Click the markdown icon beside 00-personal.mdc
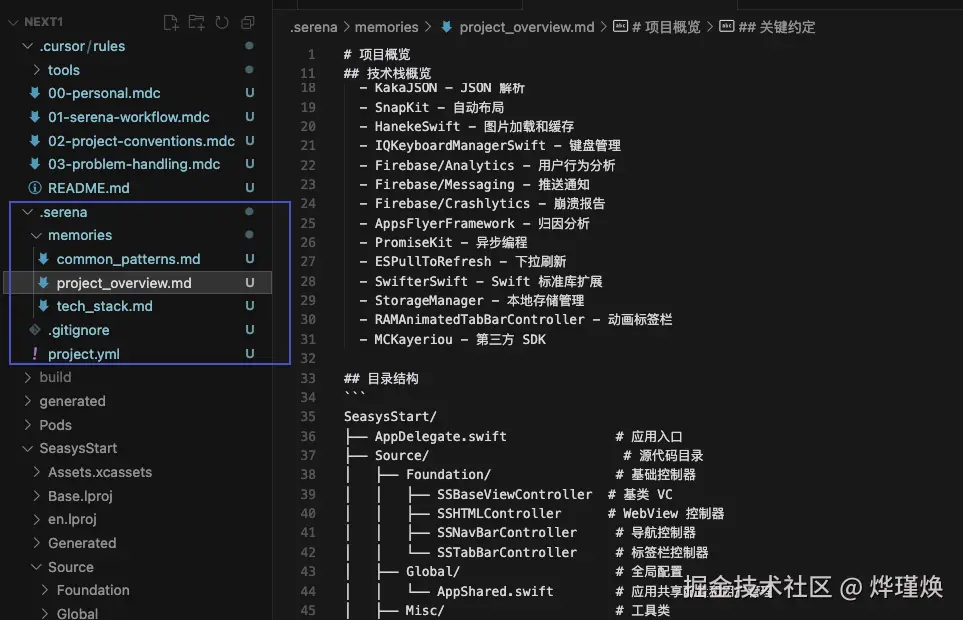This screenshot has width=963, height=620. (x=35, y=93)
